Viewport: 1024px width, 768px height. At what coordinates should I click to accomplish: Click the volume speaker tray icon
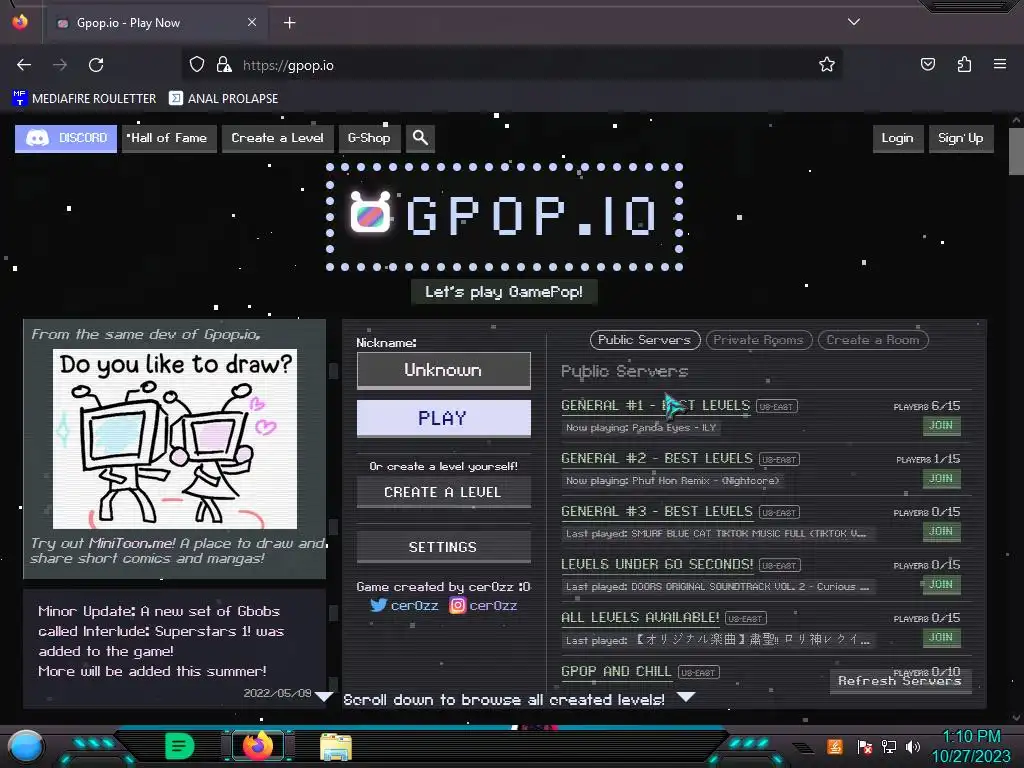913,746
